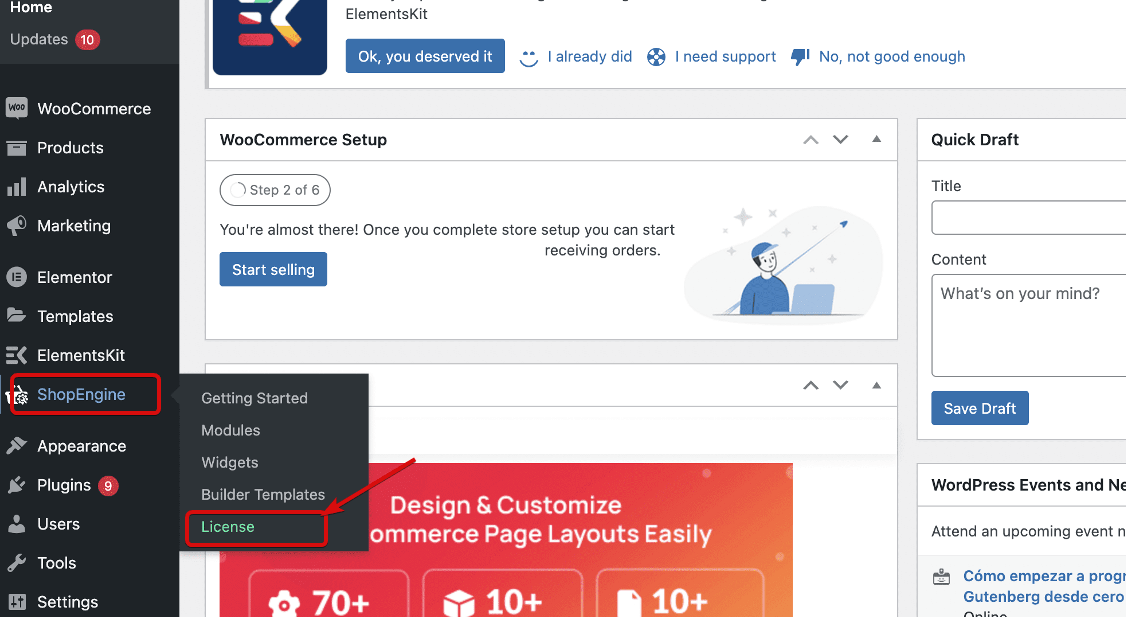Click the WordPress events calendar icon
This screenshot has height=617, width=1126.
pos(941,577)
